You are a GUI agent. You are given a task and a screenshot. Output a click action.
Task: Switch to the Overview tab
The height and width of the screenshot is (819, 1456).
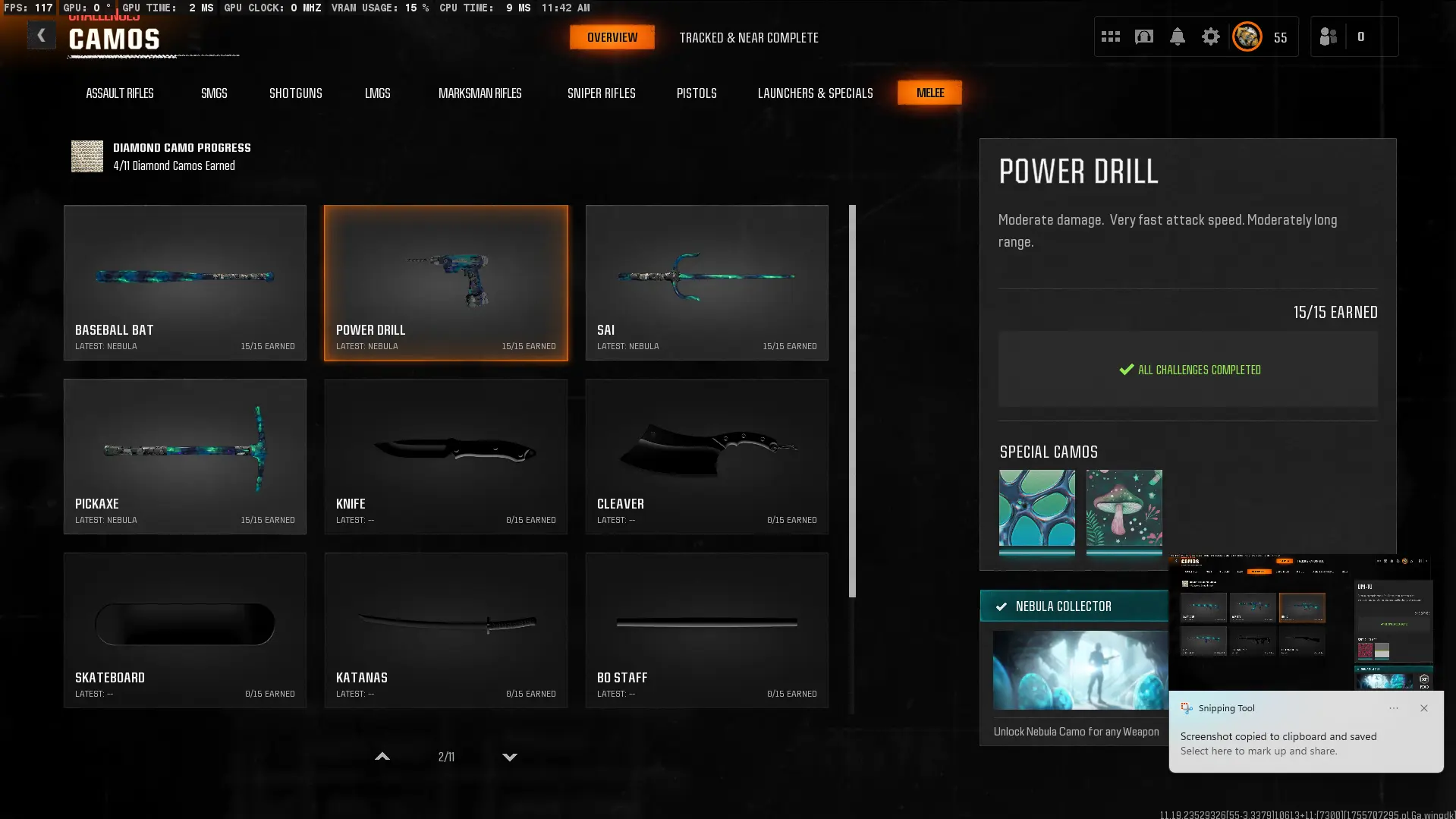(x=612, y=37)
